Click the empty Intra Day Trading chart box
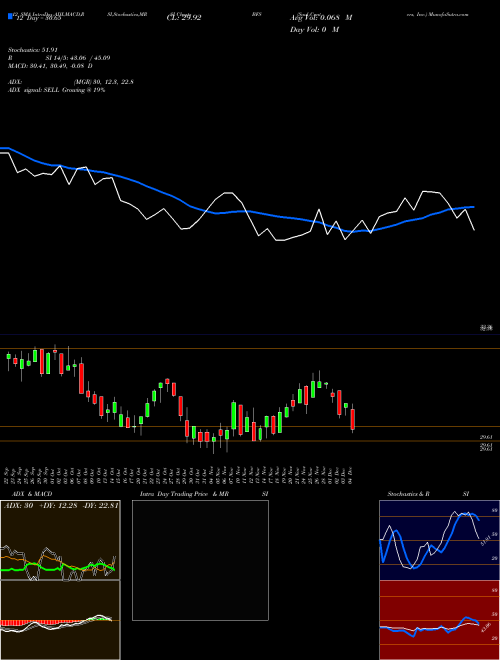Screen dimensions: 500x660 [200, 560]
